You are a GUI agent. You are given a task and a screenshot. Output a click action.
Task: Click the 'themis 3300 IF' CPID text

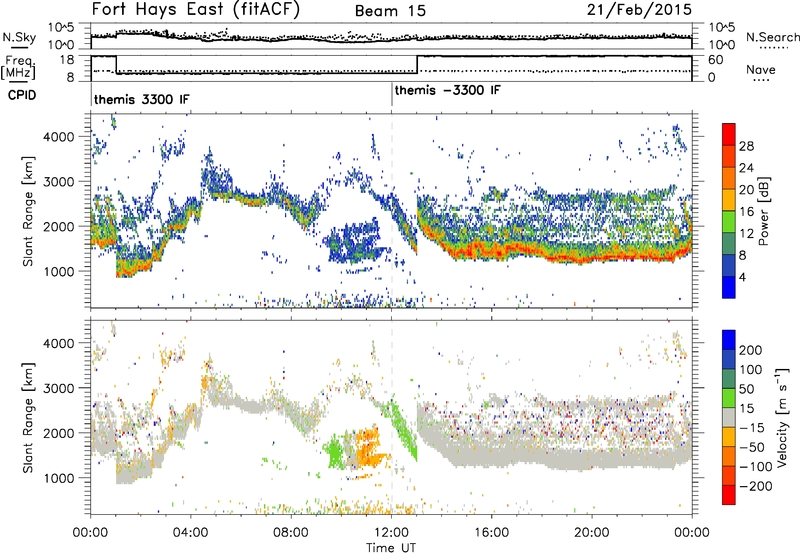point(141,99)
